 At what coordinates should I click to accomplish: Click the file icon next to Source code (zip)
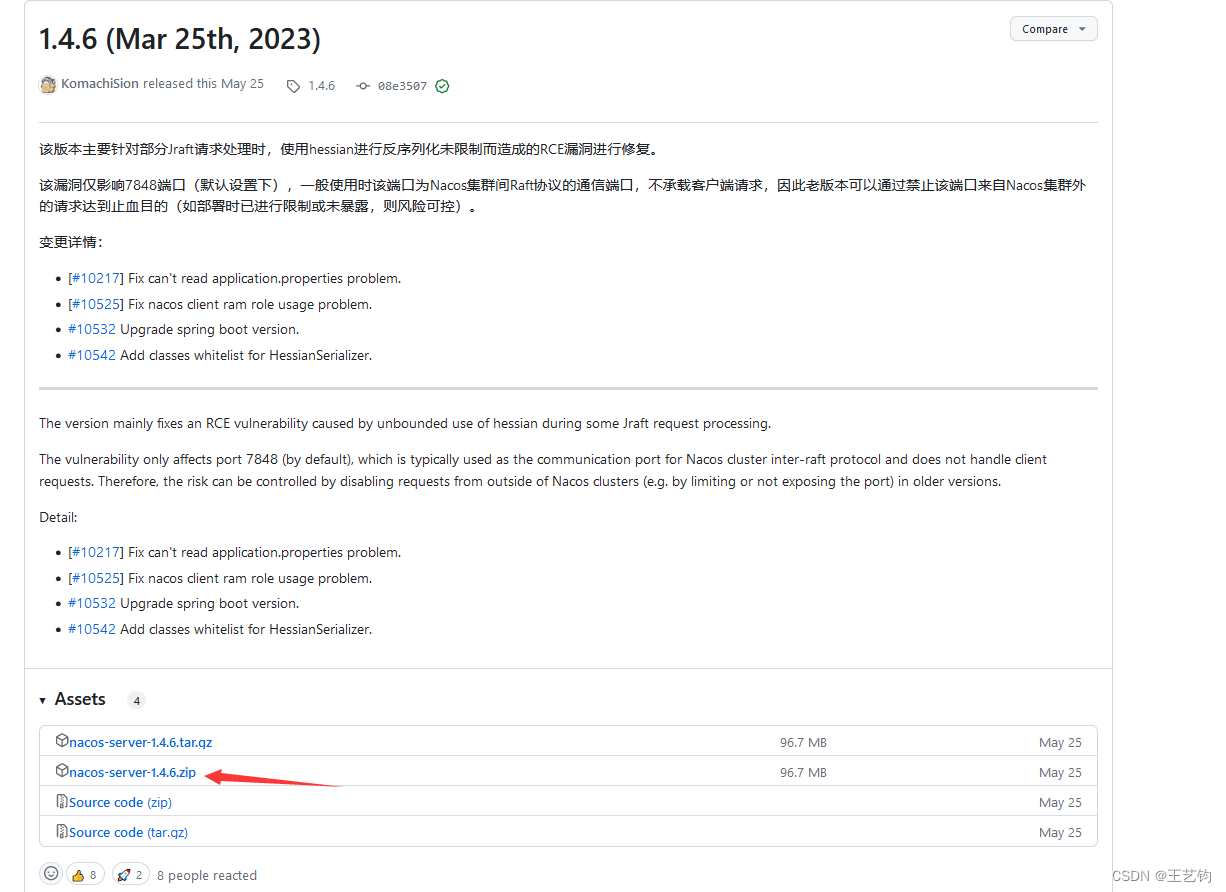pyautogui.click(x=62, y=801)
